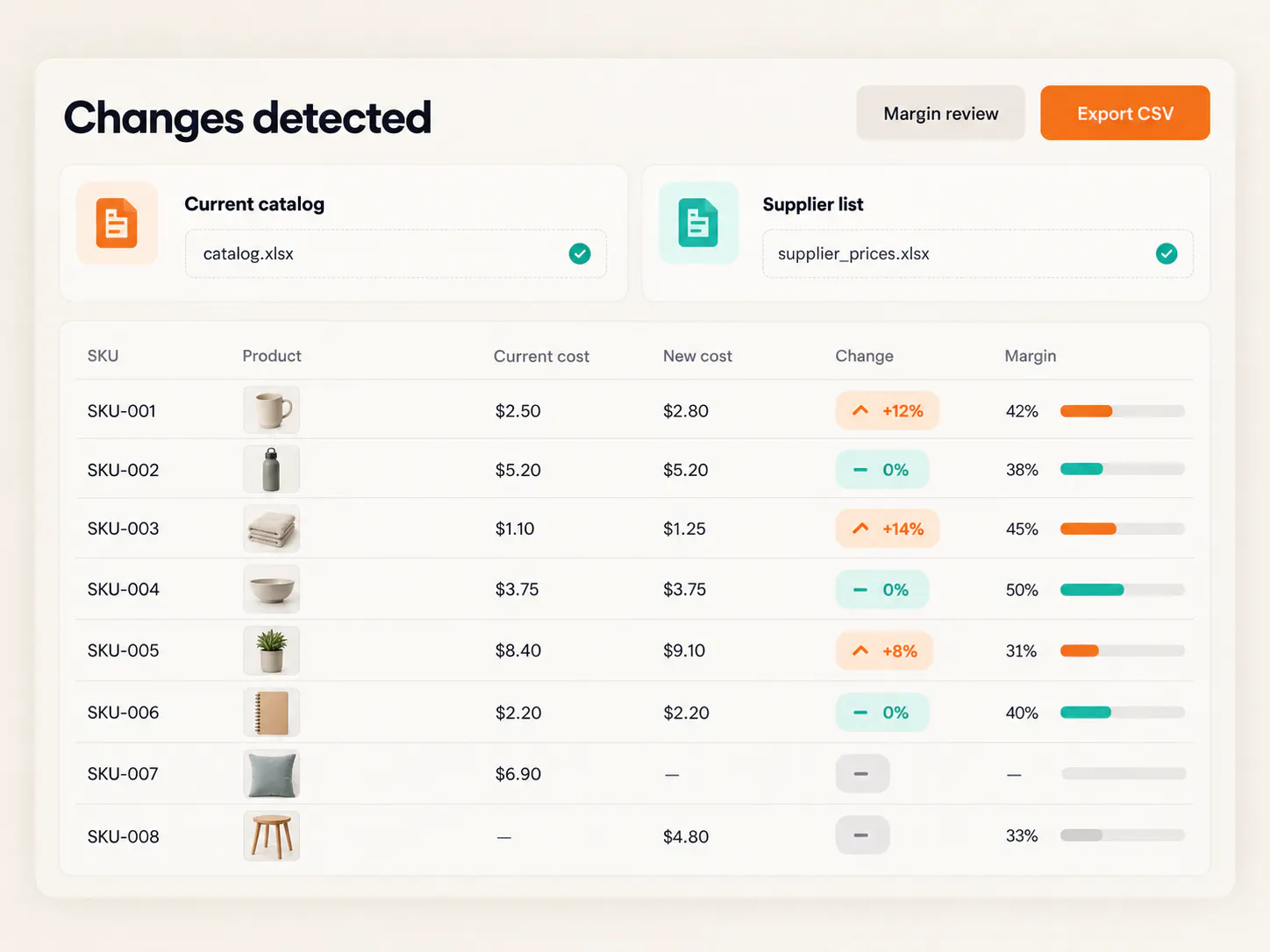
Task: Click the Current cost column header
Action: coord(541,356)
